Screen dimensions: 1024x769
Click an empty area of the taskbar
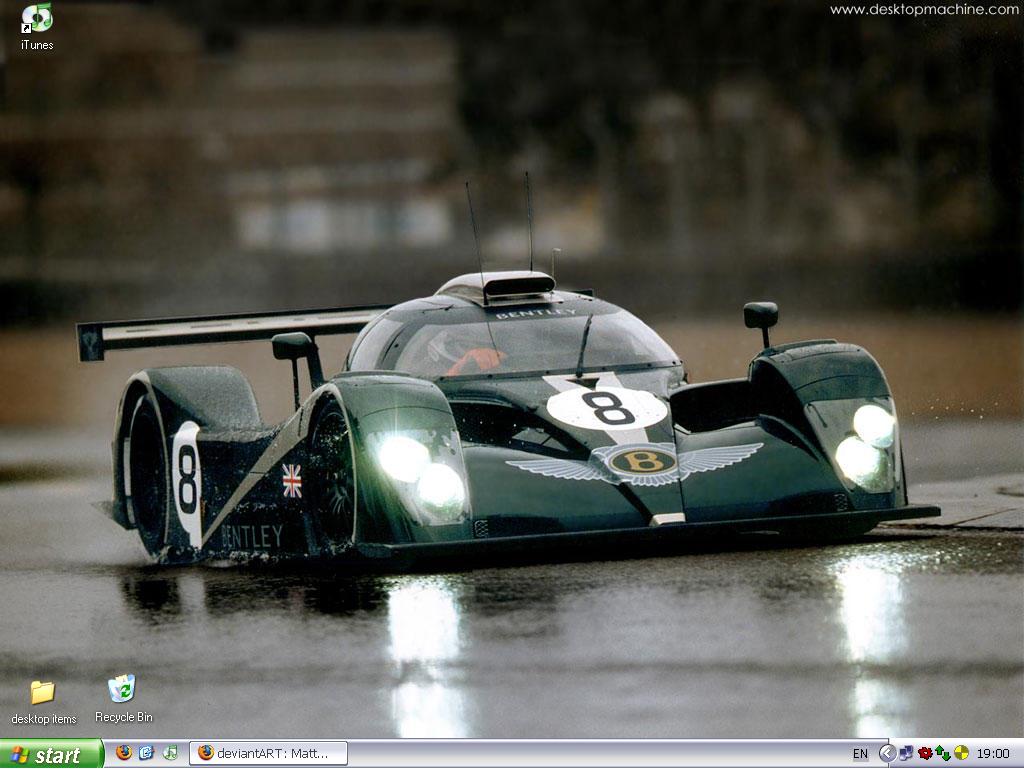(600, 755)
